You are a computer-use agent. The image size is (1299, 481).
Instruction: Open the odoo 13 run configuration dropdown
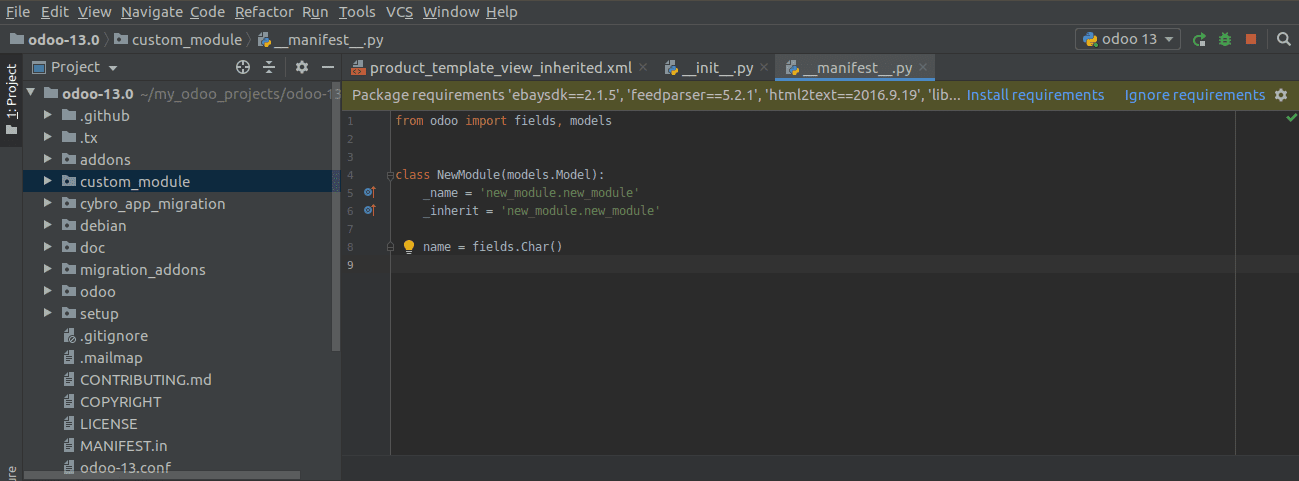pyautogui.click(x=1128, y=39)
